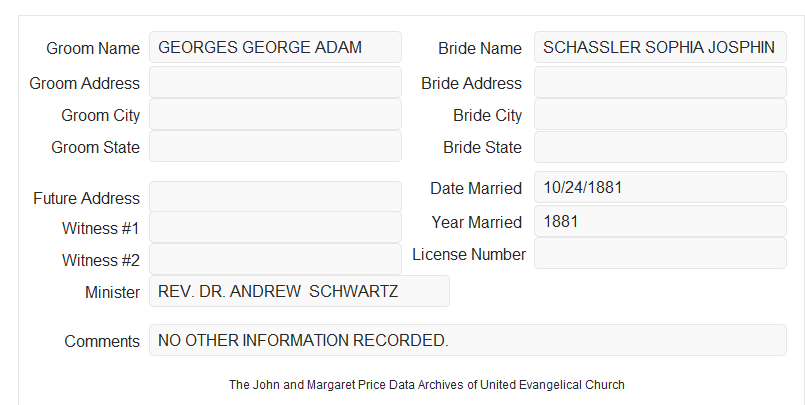The width and height of the screenshot is (805, 405).
Task: Click the Bride Address field
Action: pos(660,82)
